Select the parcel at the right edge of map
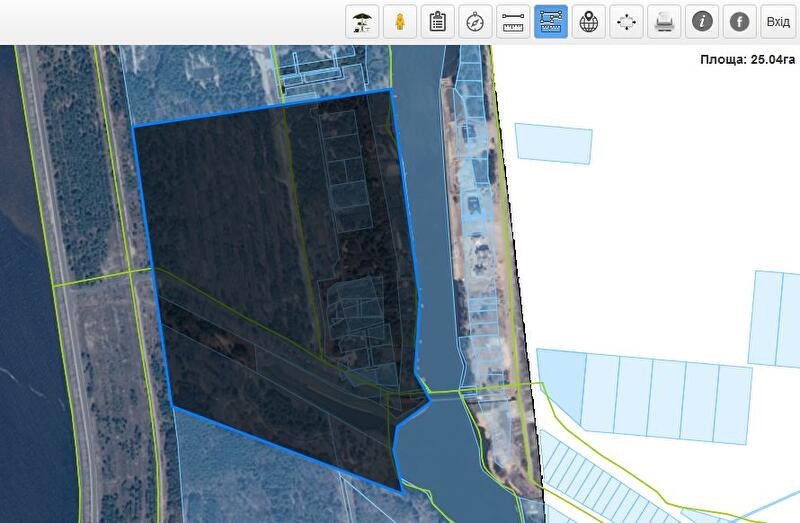 774,318
